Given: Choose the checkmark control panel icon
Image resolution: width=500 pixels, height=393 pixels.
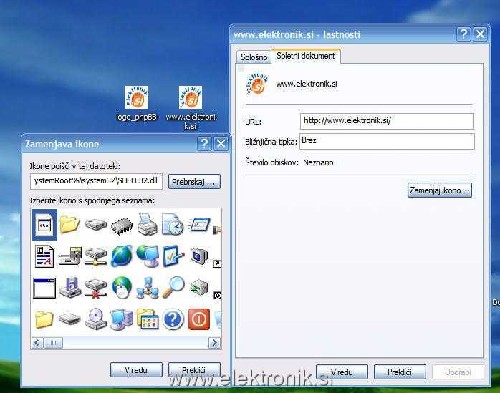Looking at the screenshot, I should (173, 256).
